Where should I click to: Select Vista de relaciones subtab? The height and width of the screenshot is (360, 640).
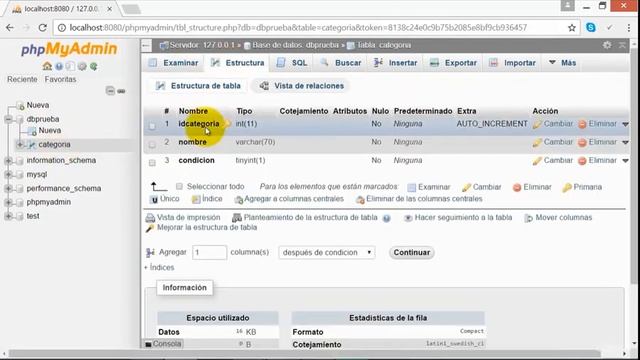tap(302, 86)
